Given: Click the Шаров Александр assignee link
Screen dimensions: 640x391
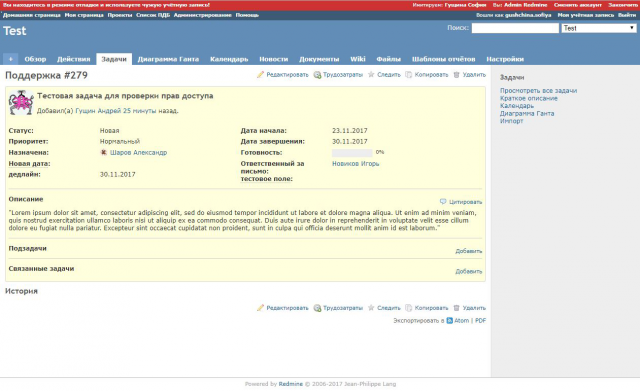Looking at the screenshot, I should coord(138,153).
